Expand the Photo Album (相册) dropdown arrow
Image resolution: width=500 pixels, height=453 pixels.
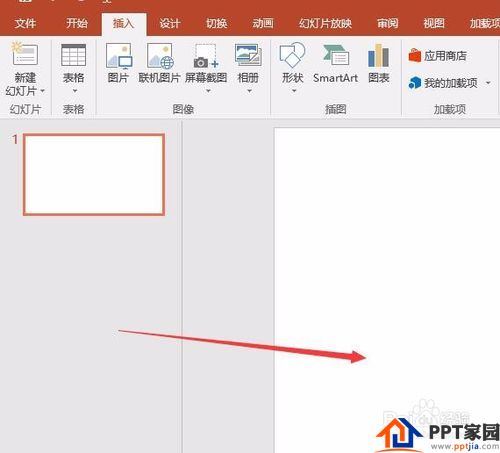tap(249, 91)
